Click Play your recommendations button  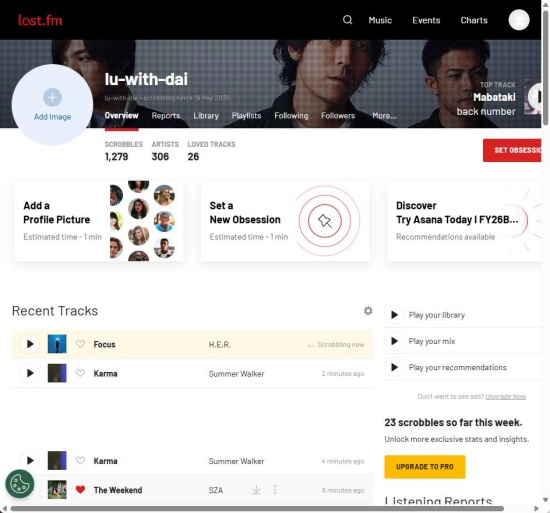(394, 367)
